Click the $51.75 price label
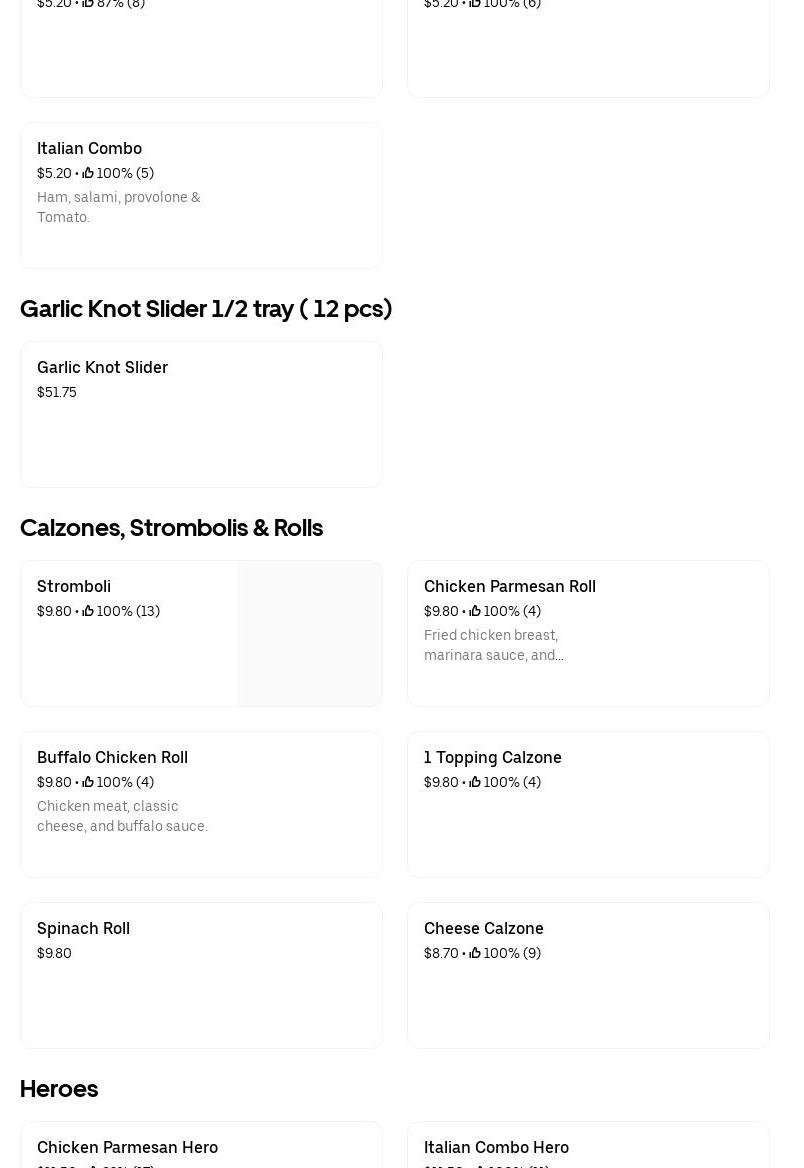Screen dimensions: 804x1168 point(57,392)
